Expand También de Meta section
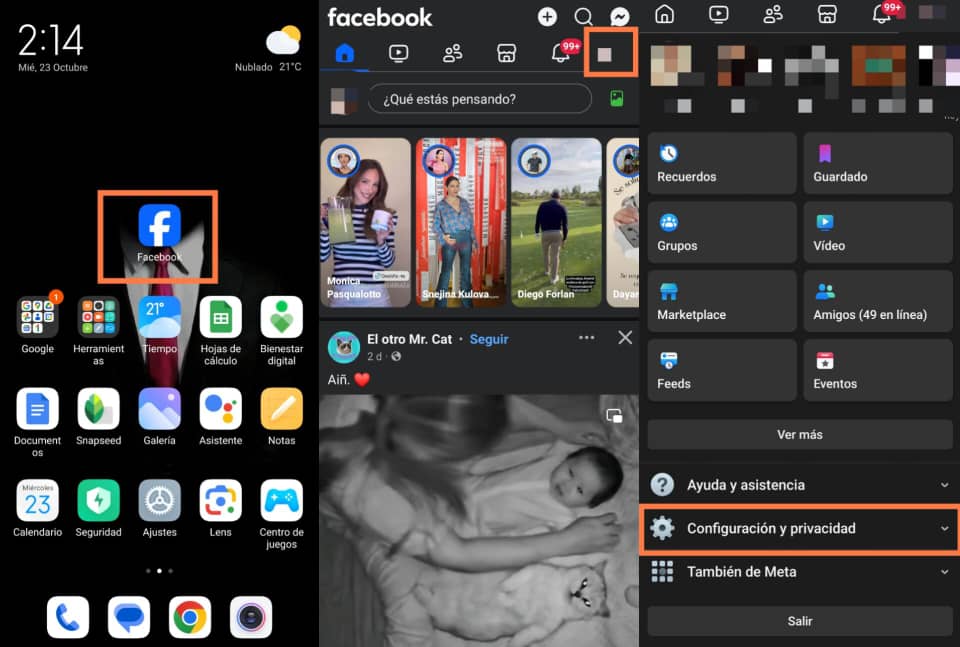Image resolution: width=960 pixels, height=647 pixels. tap(800, 572)
